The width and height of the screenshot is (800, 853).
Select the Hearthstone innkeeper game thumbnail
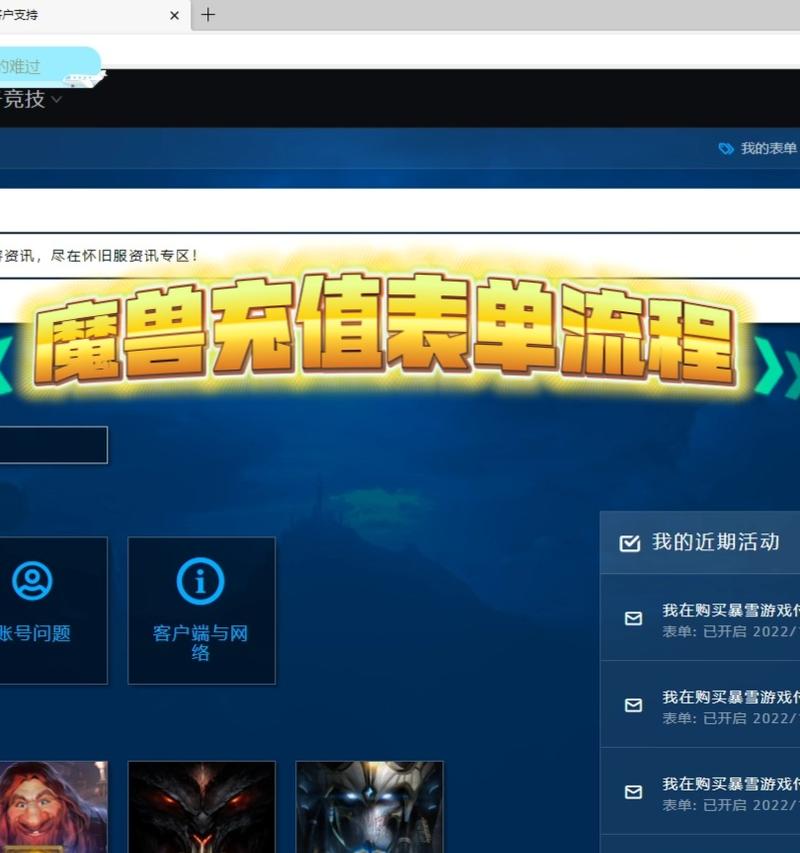[x=53, y=807]
